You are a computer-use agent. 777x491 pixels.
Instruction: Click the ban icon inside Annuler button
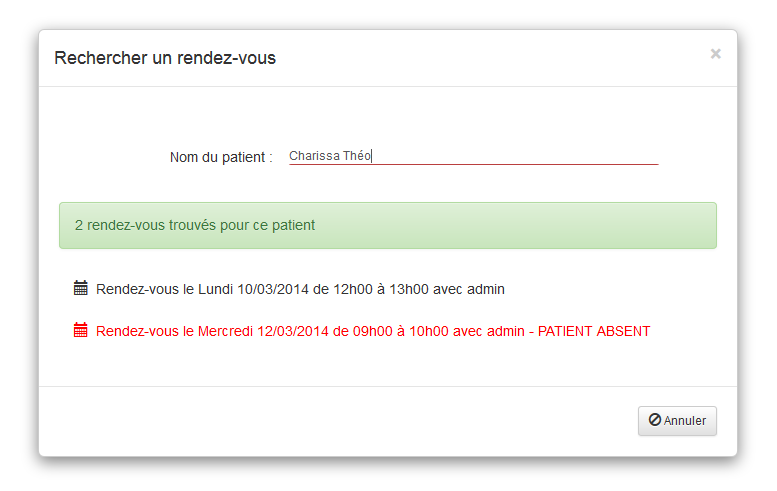[655, 420]
